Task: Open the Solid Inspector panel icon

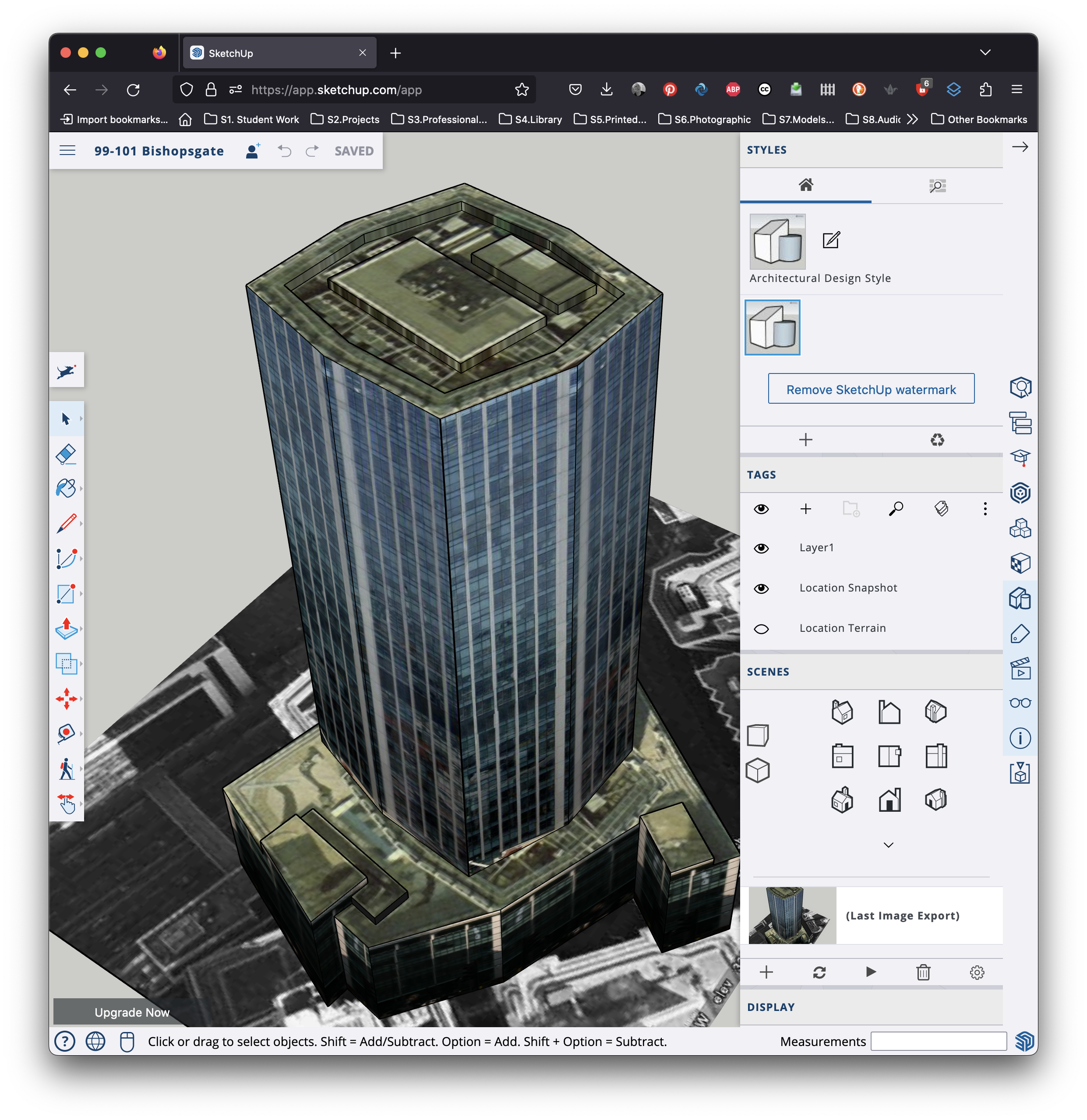Action: click(1020, 773)
